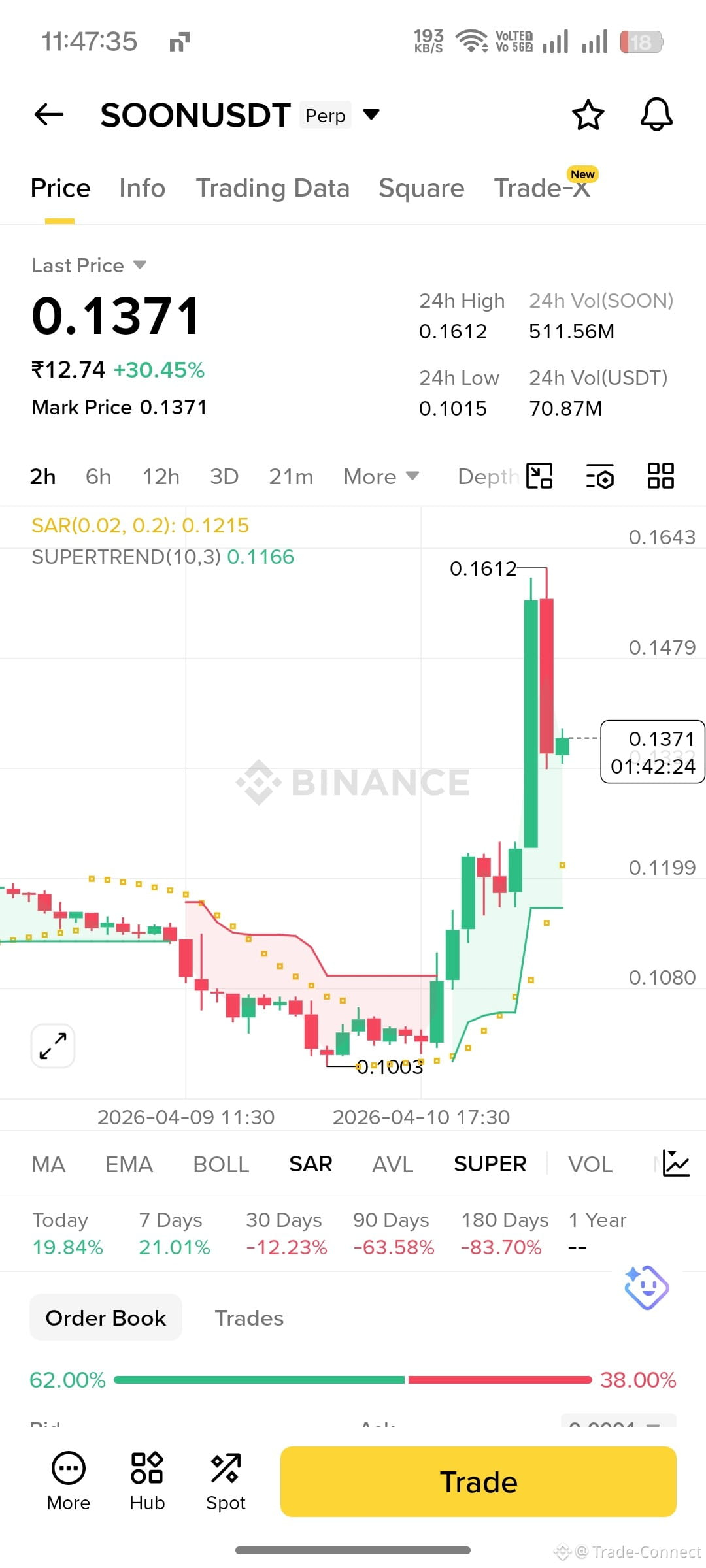The image size is (706, 1568).
Task: Open order book precision 0.0001 dropdown
Action: point(618,1421)
